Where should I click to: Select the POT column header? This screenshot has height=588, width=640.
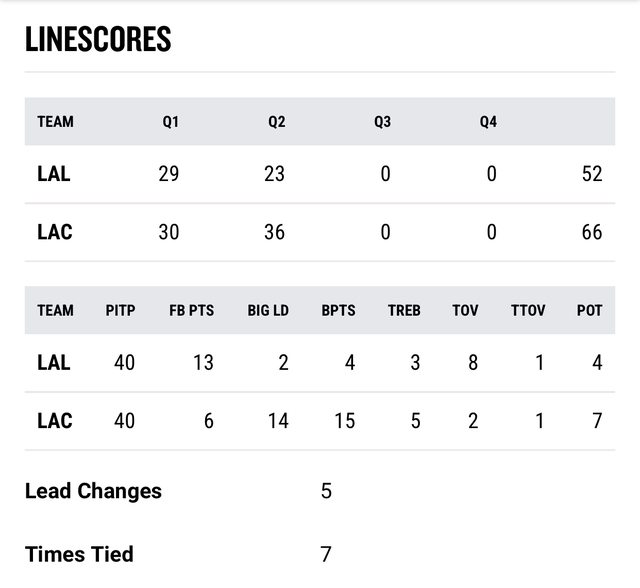click(589, 311)
